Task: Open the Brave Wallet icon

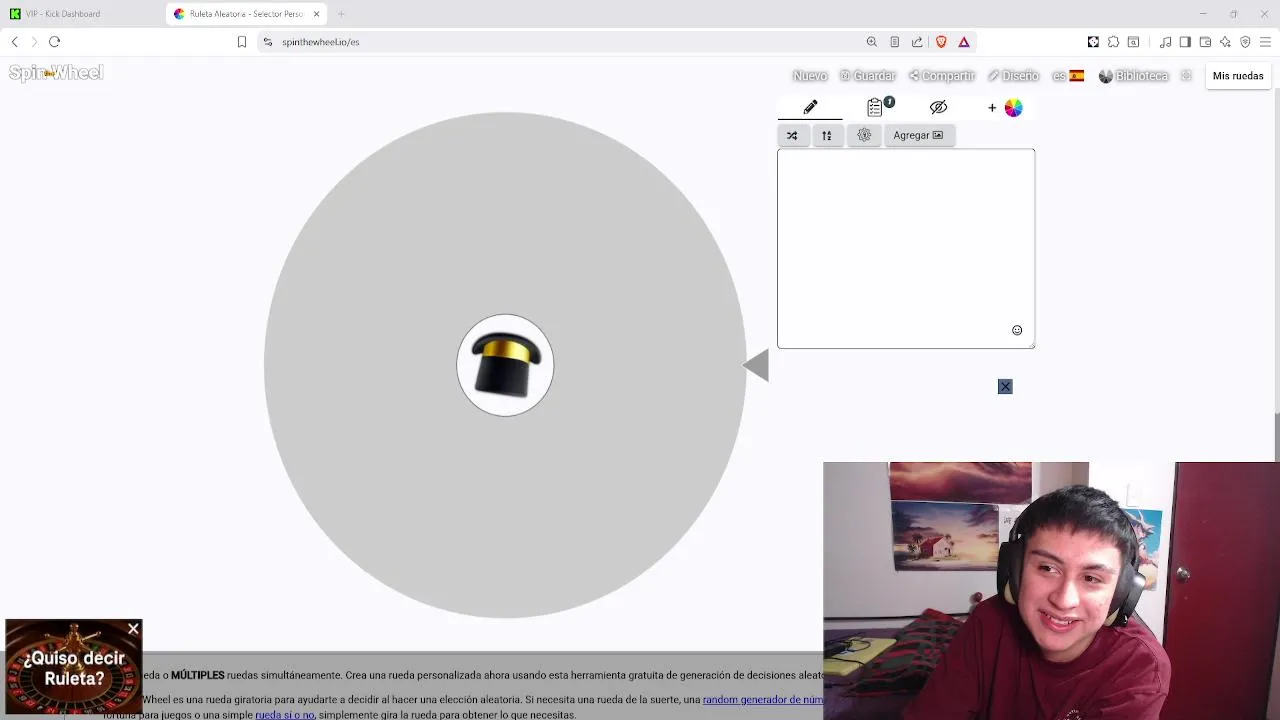Action: click(1205, 42)
